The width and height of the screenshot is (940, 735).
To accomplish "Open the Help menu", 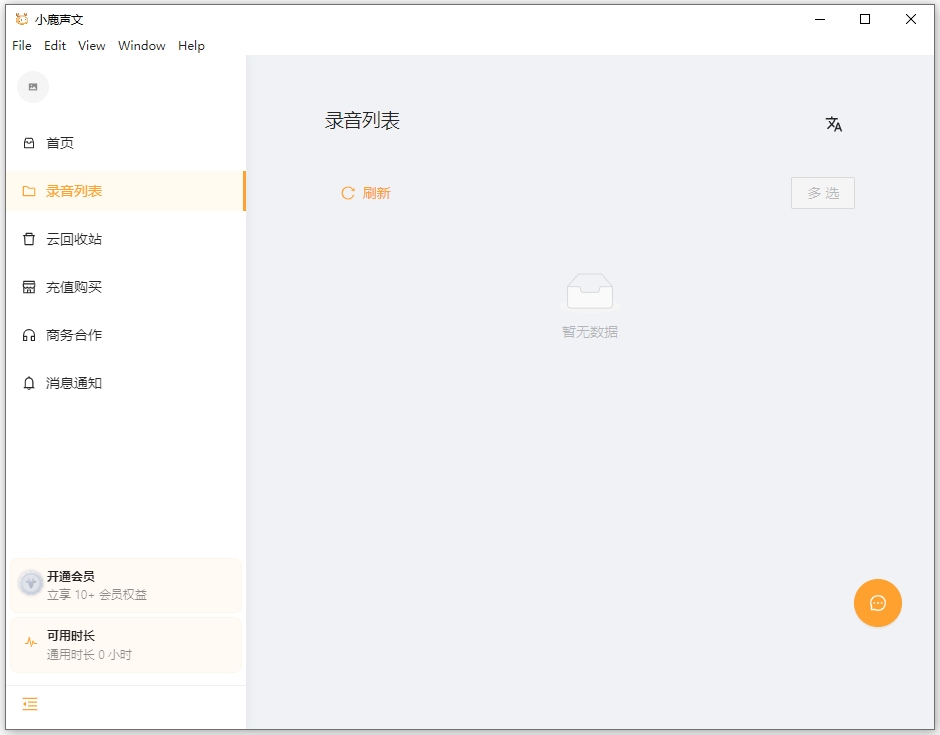I will [x=190, y=45].
